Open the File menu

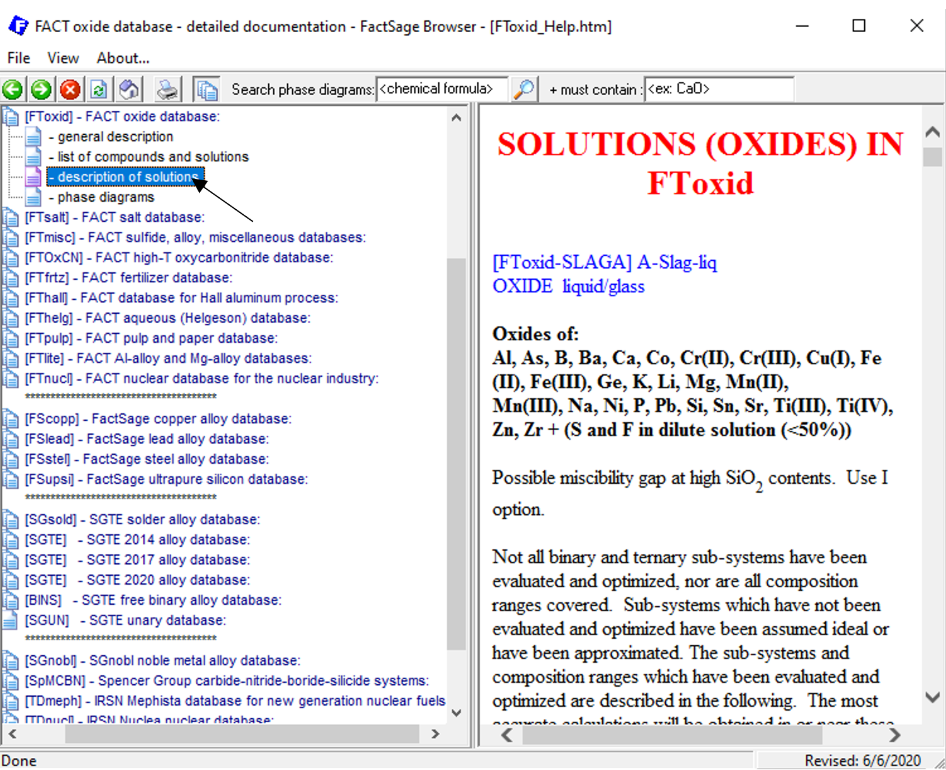[x=18, y=58]
